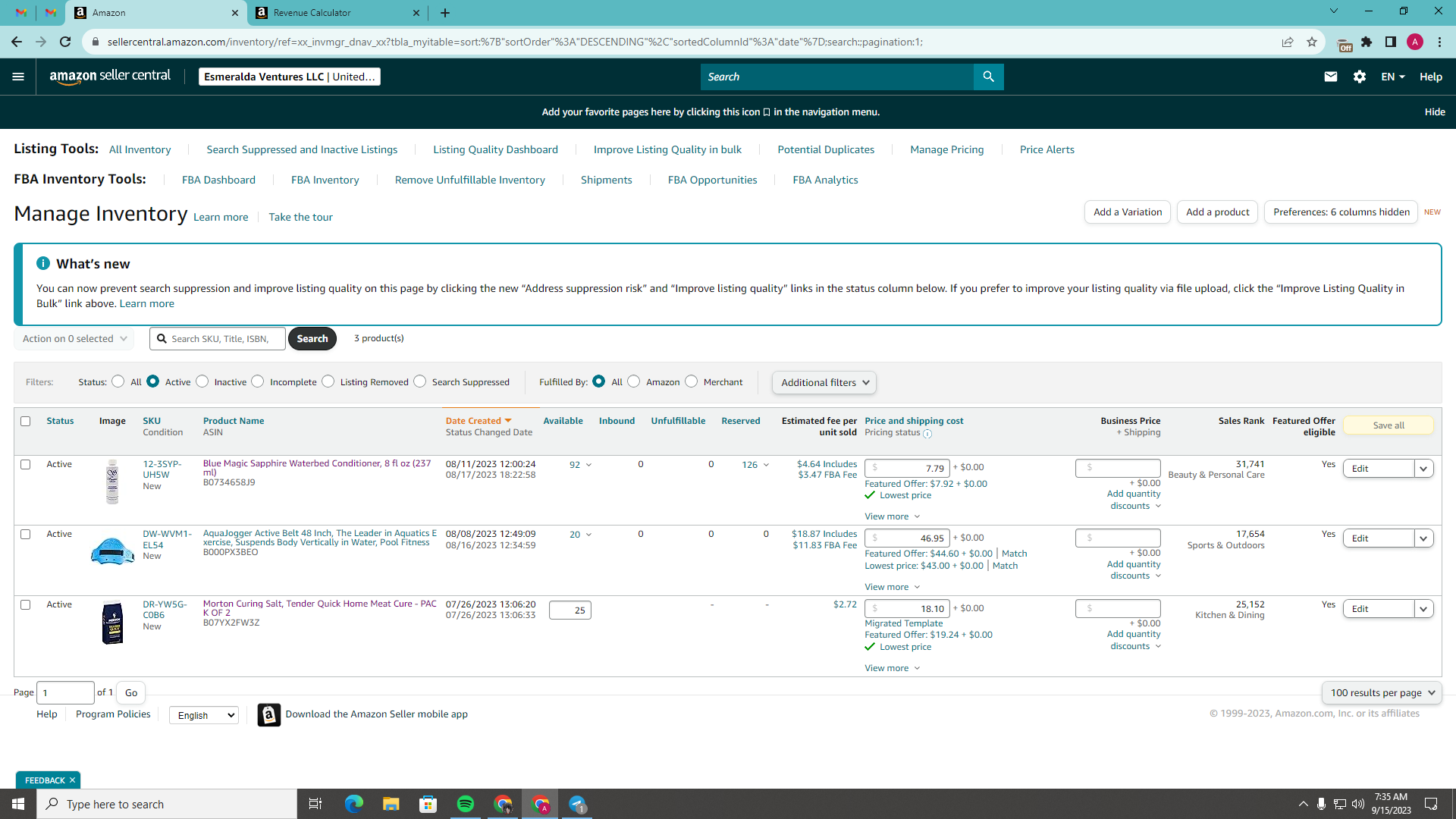Close the FEEDBACK tab
Image resolution: width=1456 pixels, height=819 pixels.
click(x=72, y=780)
